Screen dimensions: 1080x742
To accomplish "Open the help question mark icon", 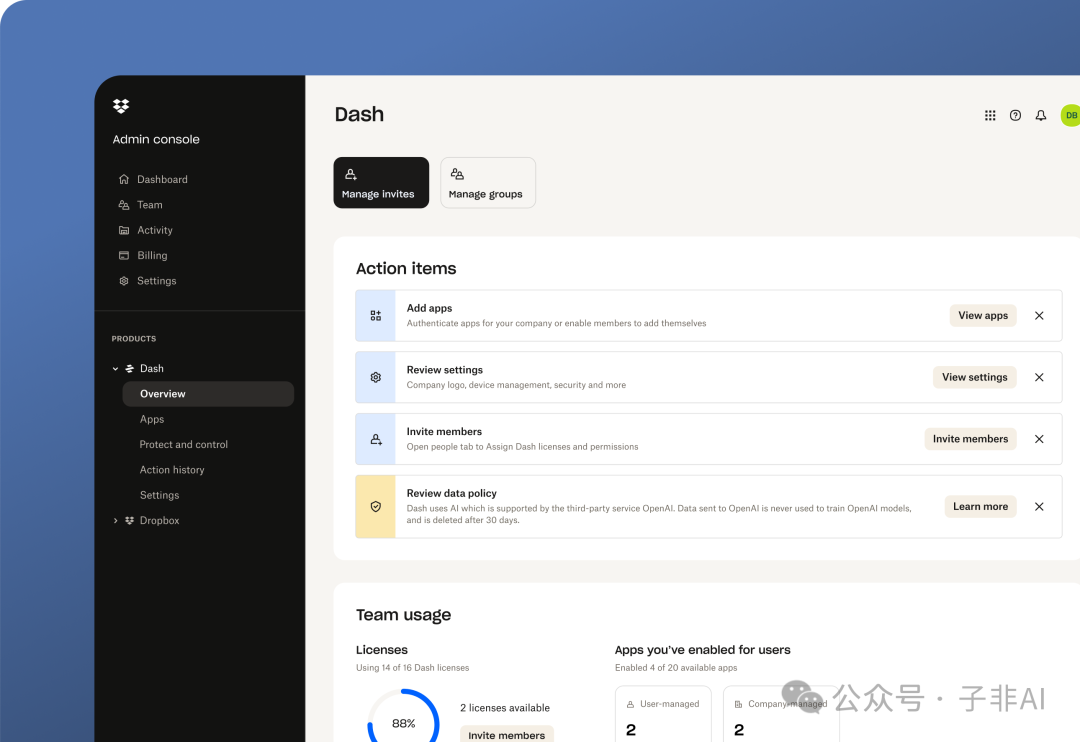I will click(x=1015, y=116).
